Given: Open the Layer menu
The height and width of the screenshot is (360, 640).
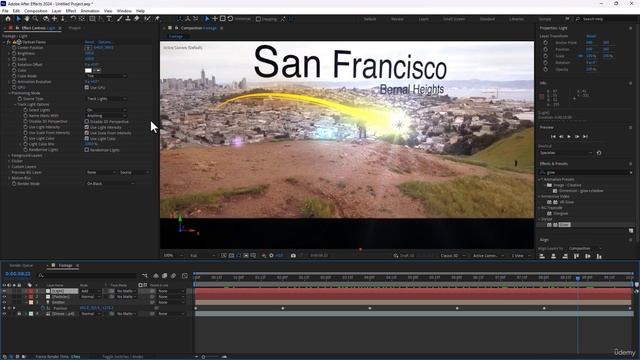Looking at the screenshot, I should coord(56,11).
